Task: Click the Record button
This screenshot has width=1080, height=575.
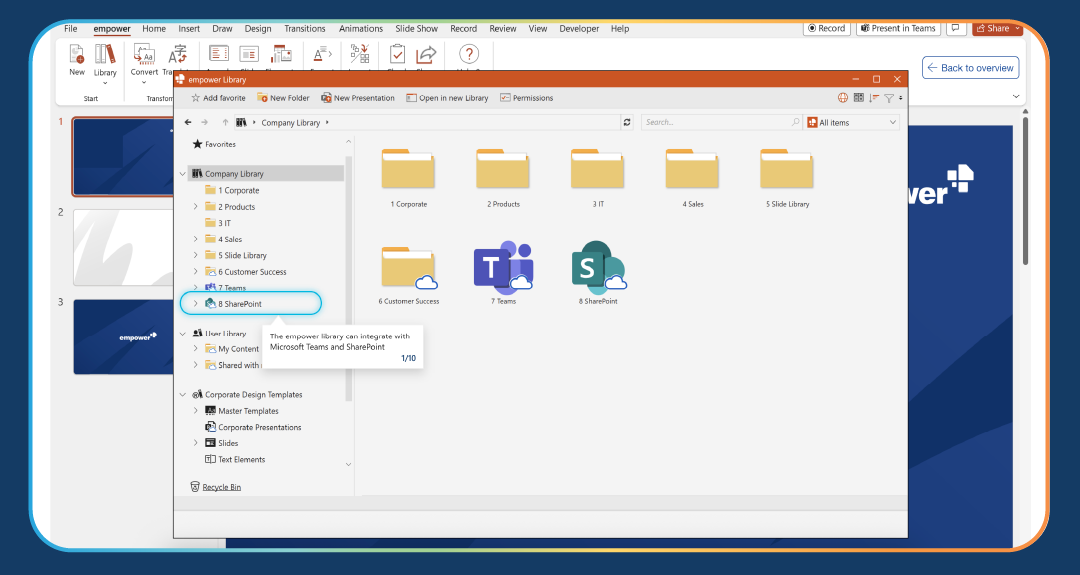Action: 827,28
